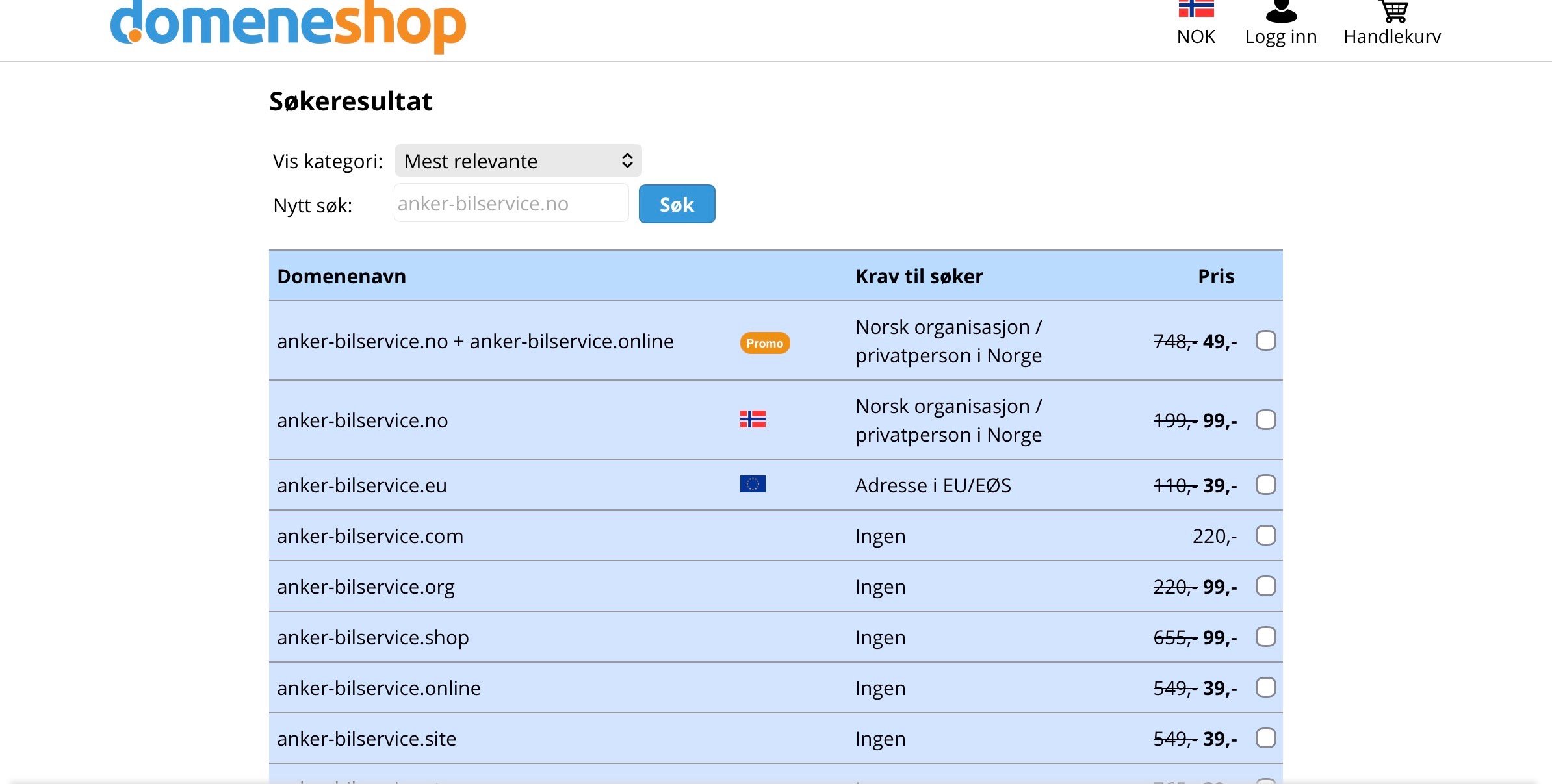Click the Logg inn person icon
This screenshot has width=1552, height=784.
point(1281,10)
